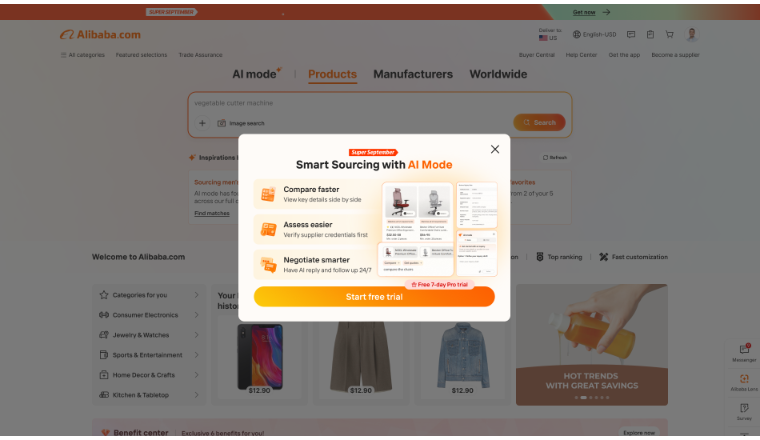Click the Image search camera icon
Viewport: 760px width, 440px height.
tap(222, 123)
